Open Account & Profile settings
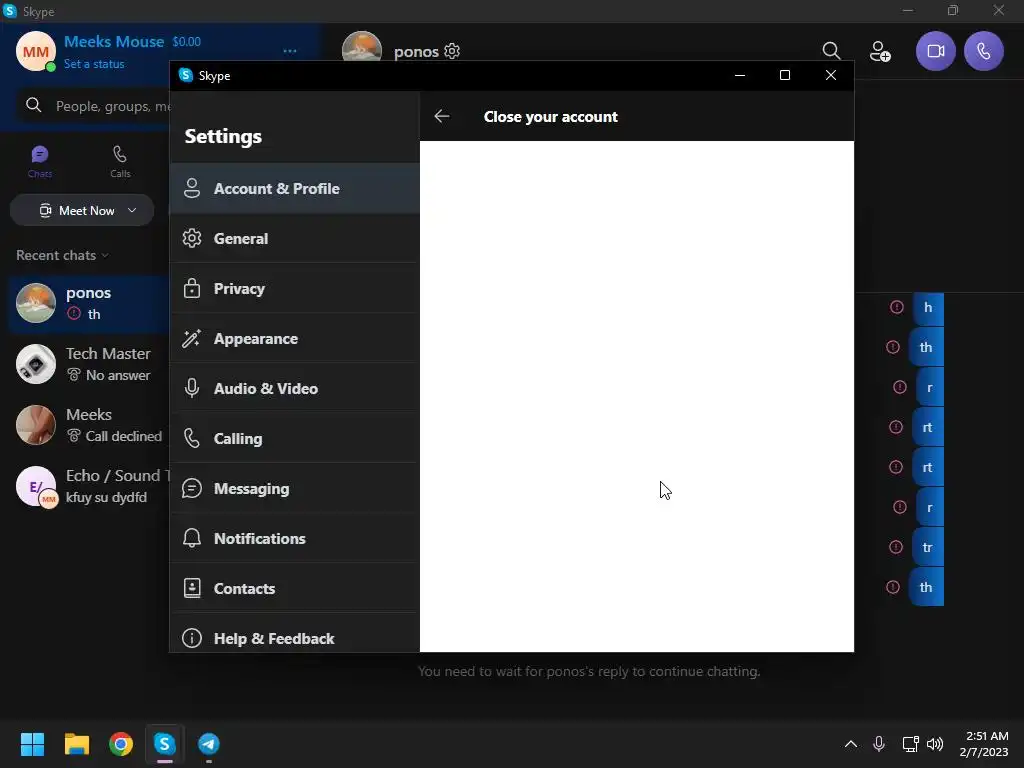The width and height of the screenshot is (1024, 768). 295,188
